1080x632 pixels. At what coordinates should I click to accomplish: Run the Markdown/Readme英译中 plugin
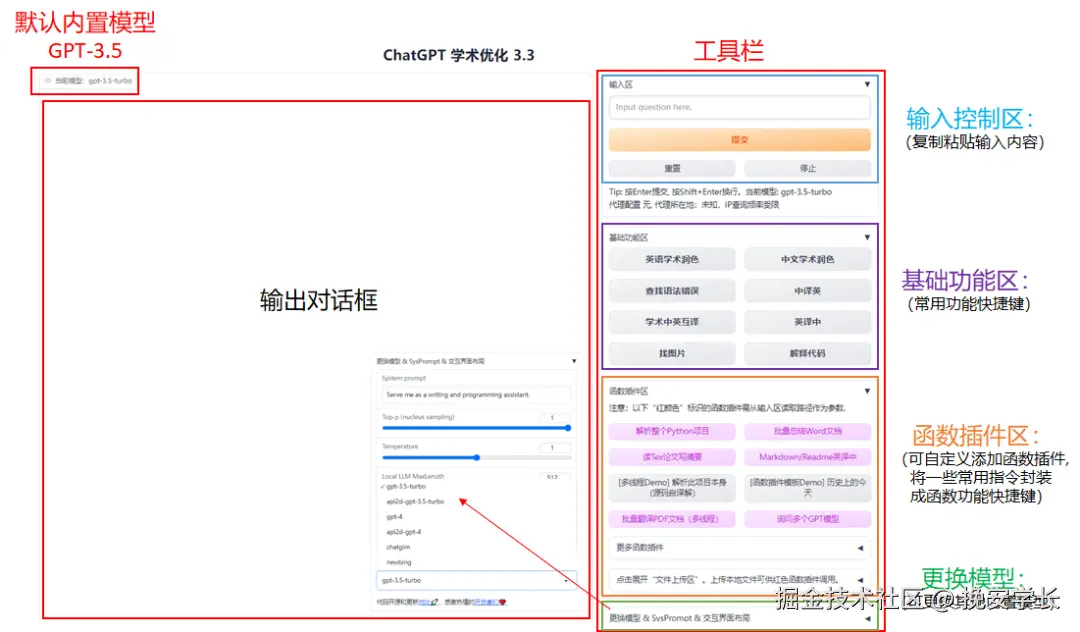(807, 457)
